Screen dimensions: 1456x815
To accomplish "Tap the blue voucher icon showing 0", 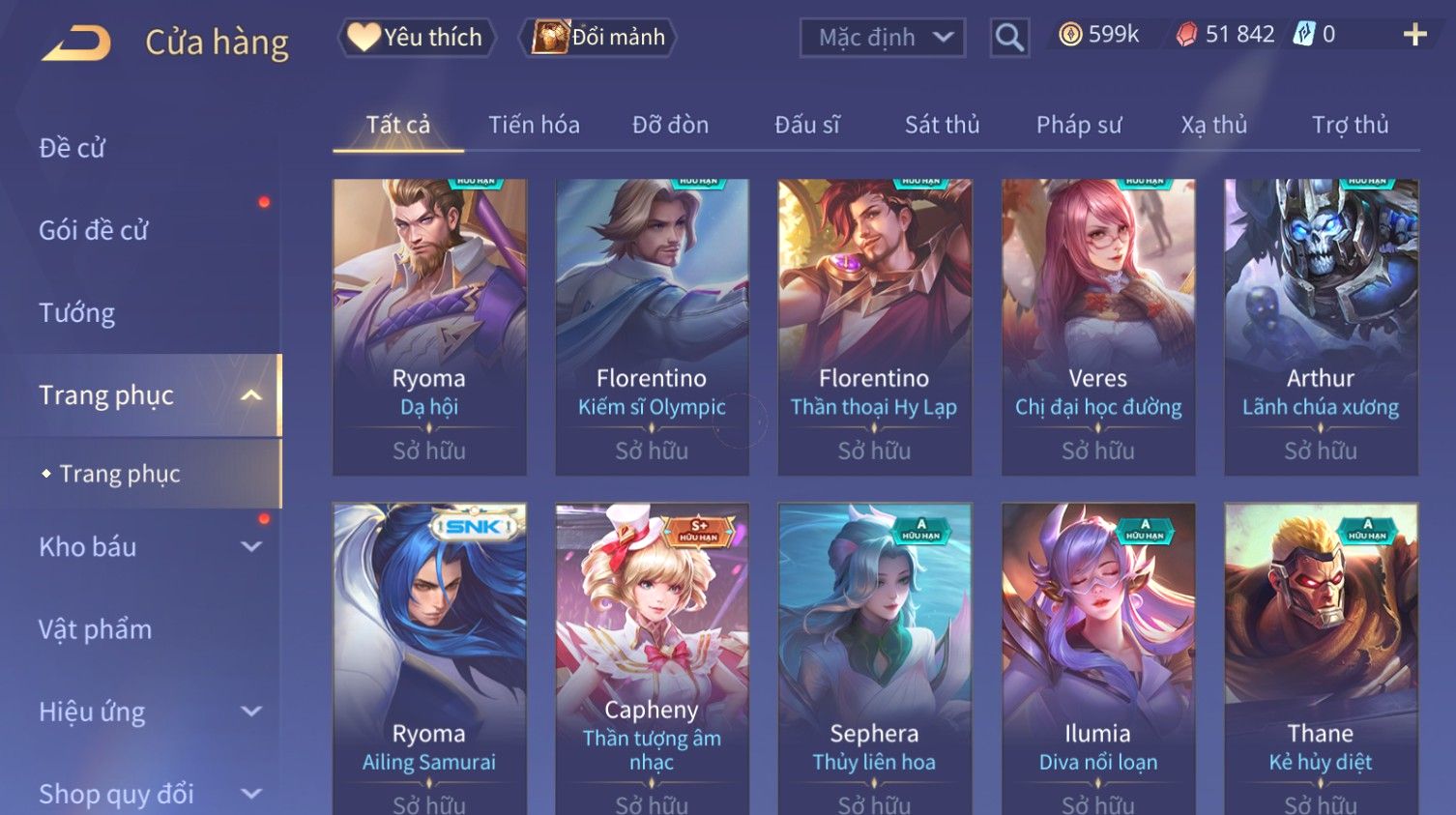I will click(1304, 35).
